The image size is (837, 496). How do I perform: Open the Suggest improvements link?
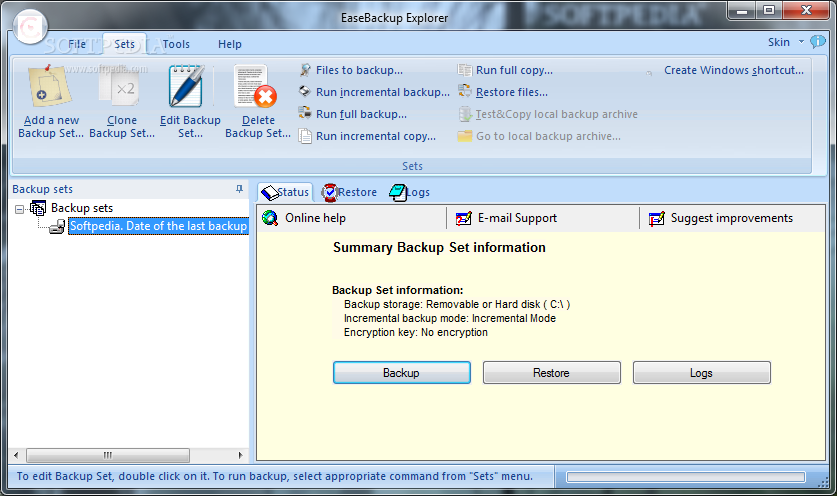(x=732, y=218)
